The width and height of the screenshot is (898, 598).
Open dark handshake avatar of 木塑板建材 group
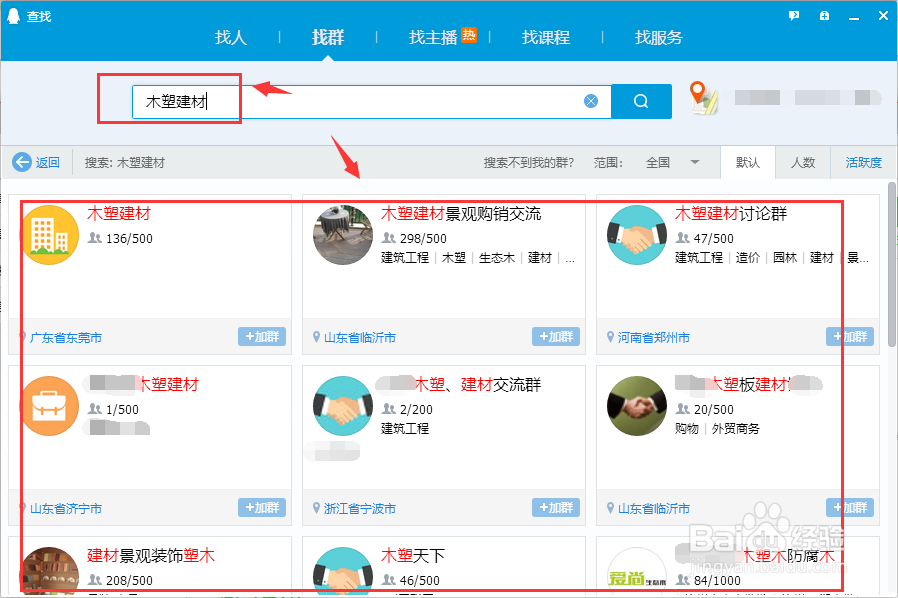[637, 406]
